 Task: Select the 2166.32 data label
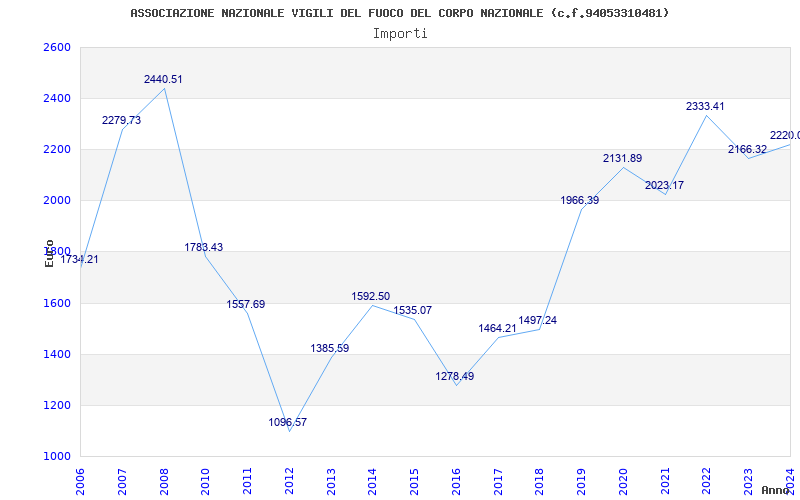click(747, 149)
